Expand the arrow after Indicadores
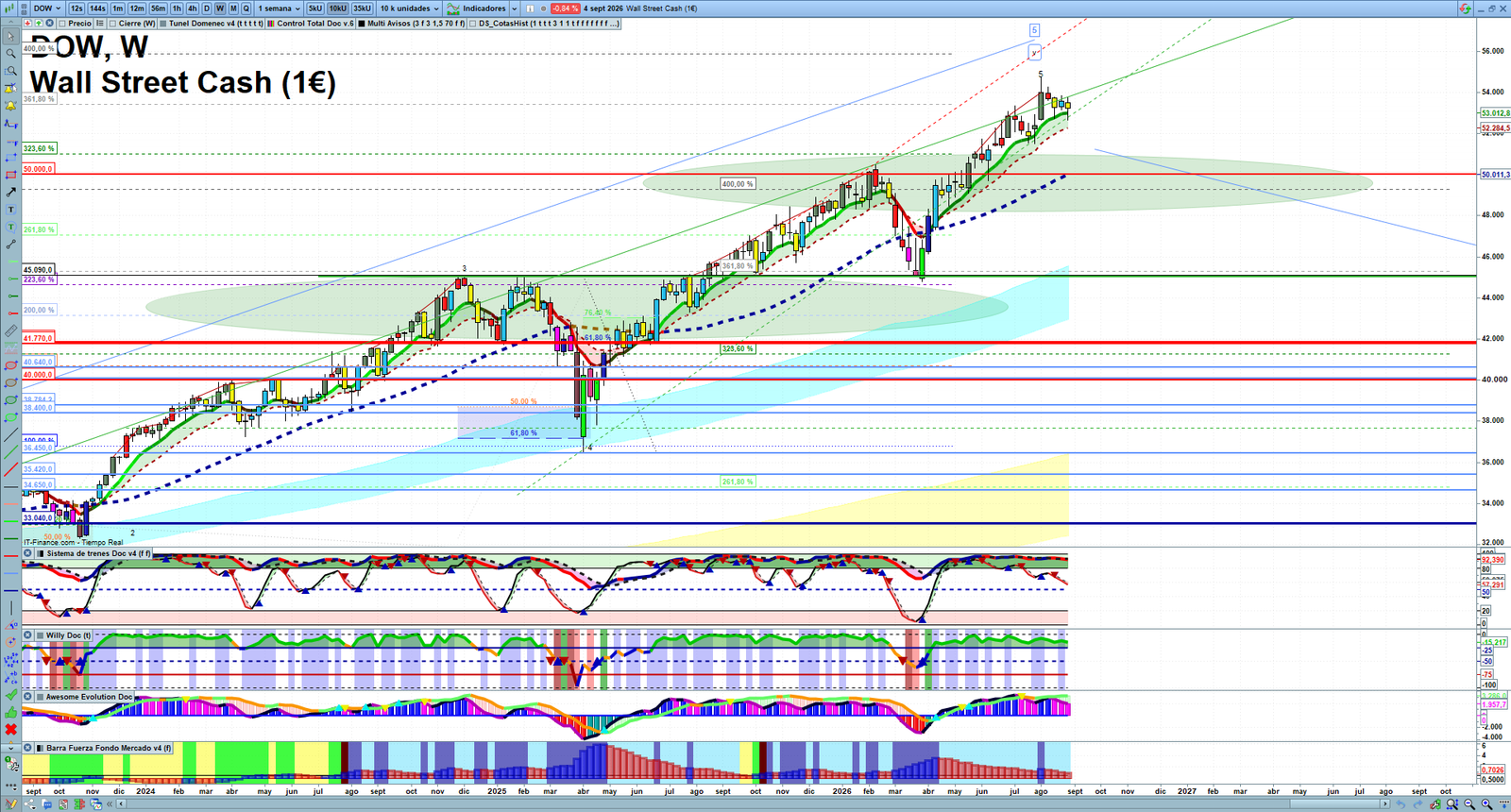Screen dimensions: 1511x812 point(515,8)
